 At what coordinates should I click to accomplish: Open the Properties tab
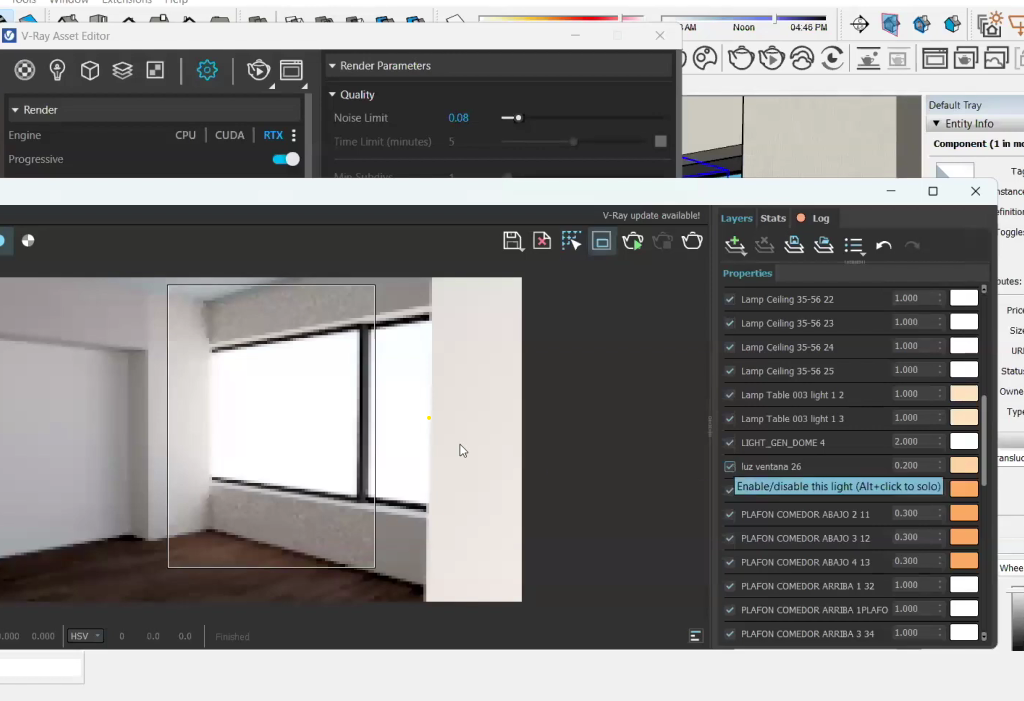(747, 273)
